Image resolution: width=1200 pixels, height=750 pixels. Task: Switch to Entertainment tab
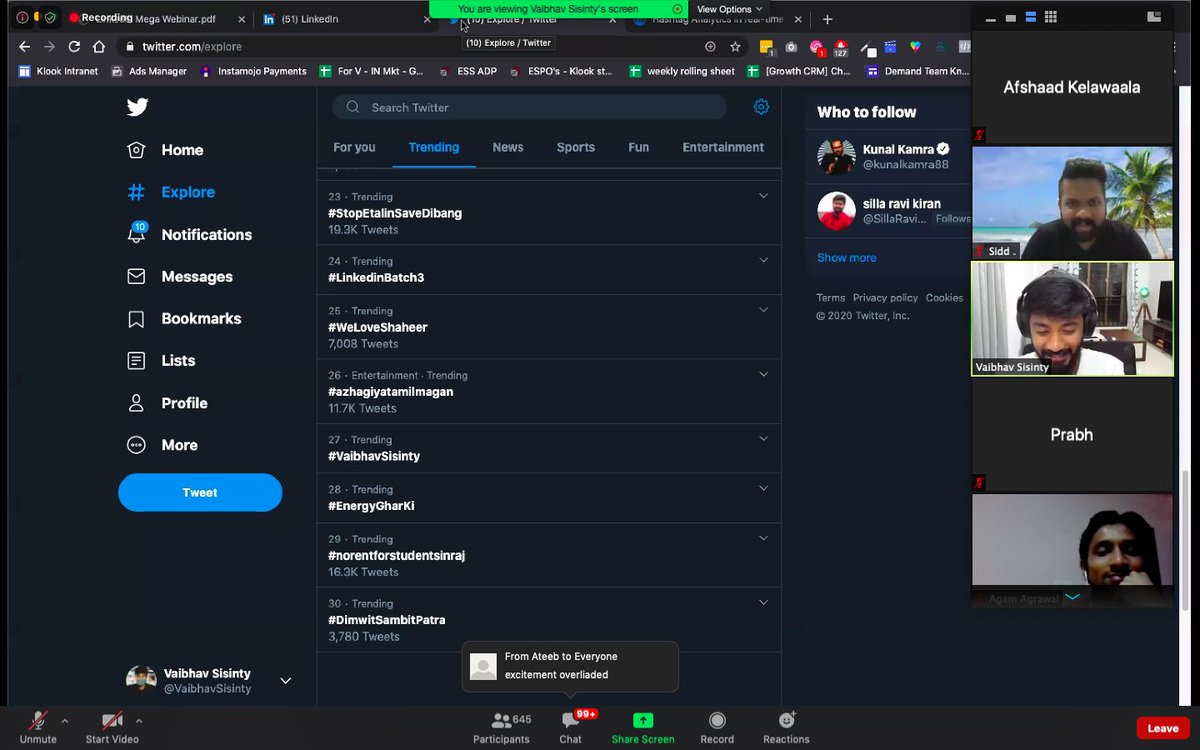point(723,147)
